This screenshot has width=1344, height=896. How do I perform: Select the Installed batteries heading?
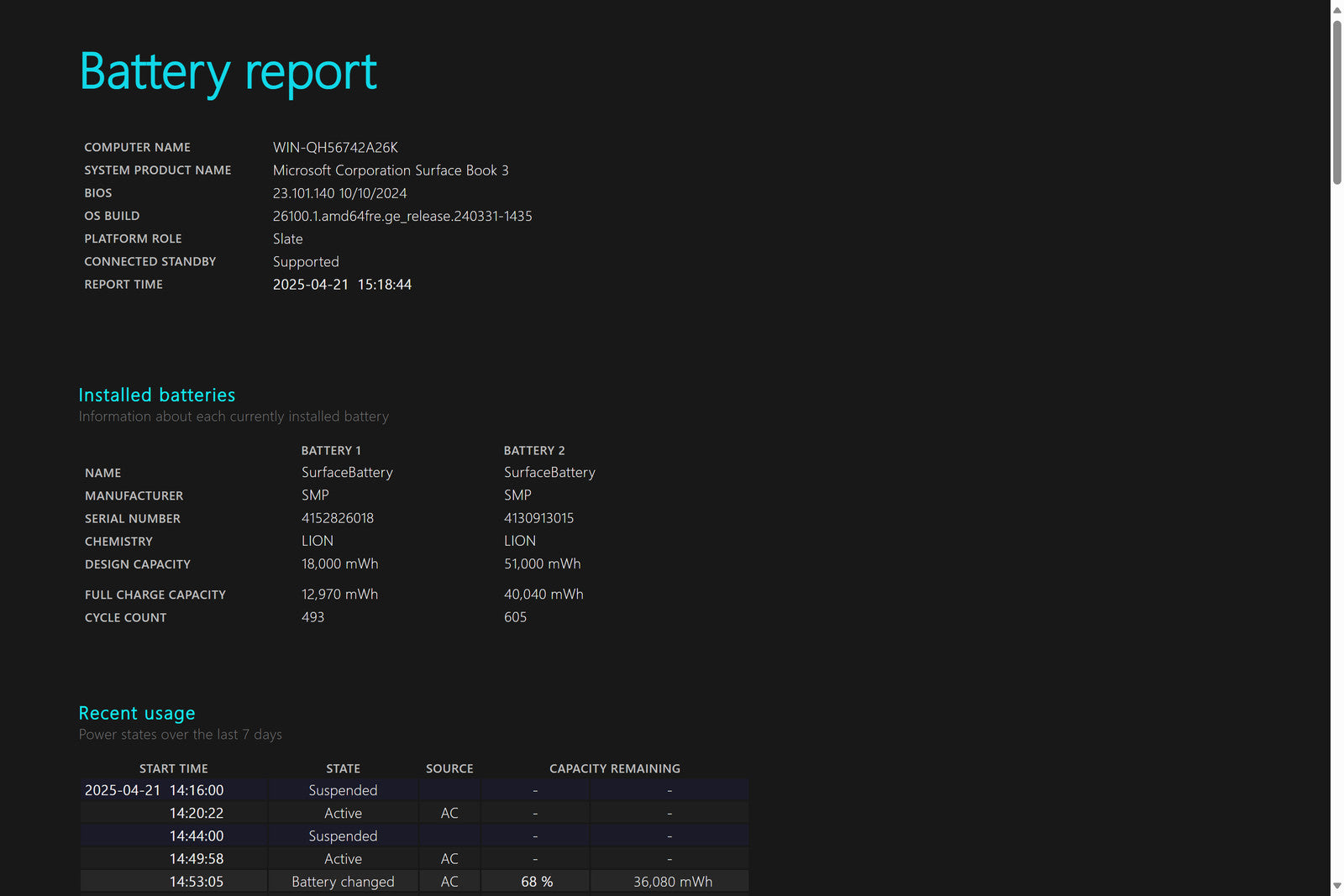[157, 395]
